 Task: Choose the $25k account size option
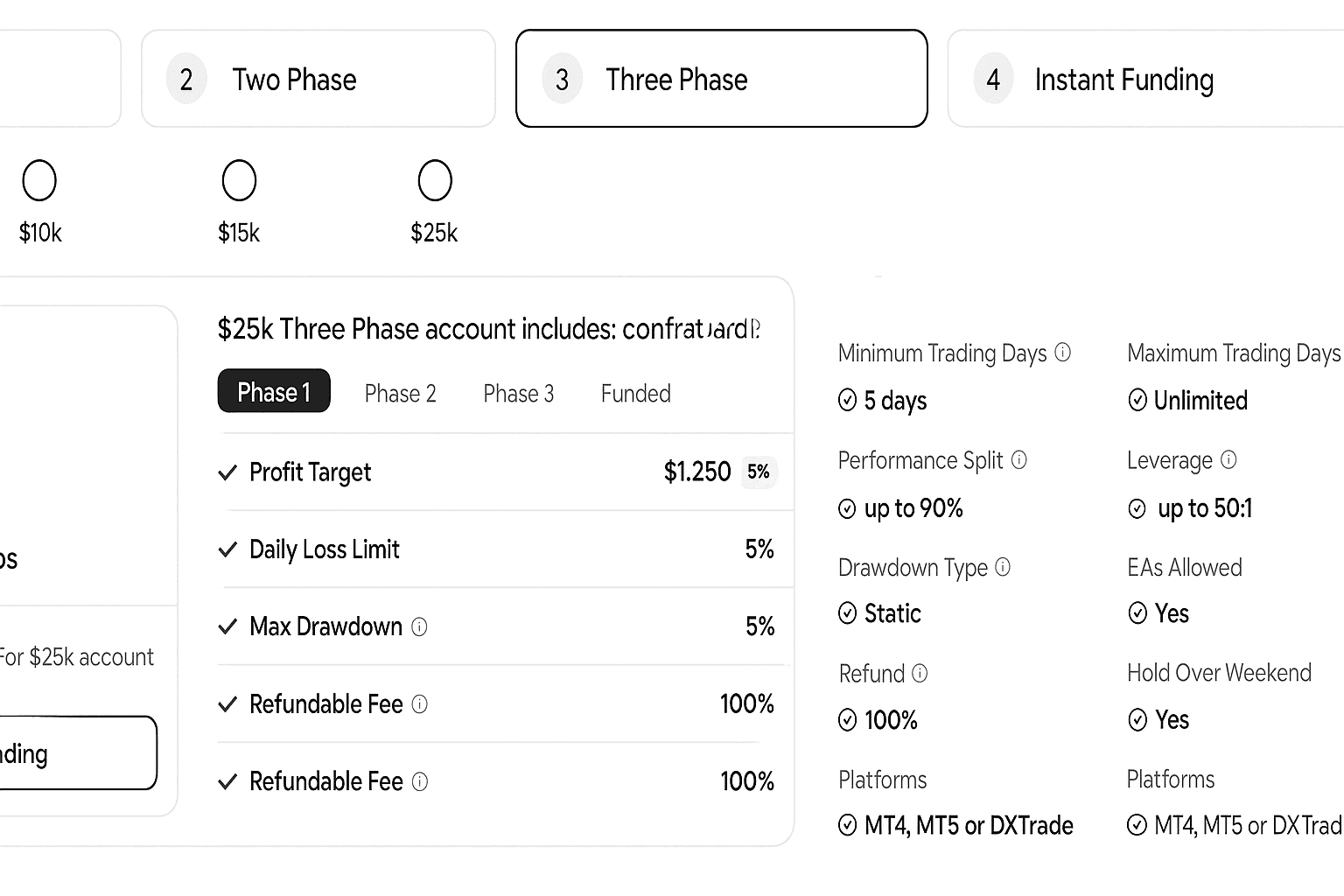435,181
